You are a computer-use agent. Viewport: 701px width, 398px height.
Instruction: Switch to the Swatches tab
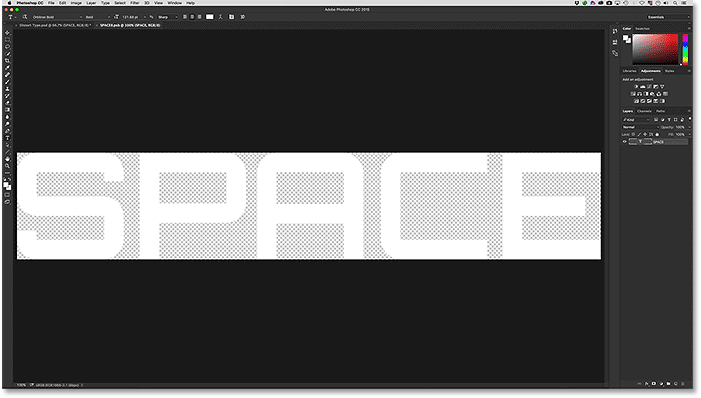click(x=642, y=29)
